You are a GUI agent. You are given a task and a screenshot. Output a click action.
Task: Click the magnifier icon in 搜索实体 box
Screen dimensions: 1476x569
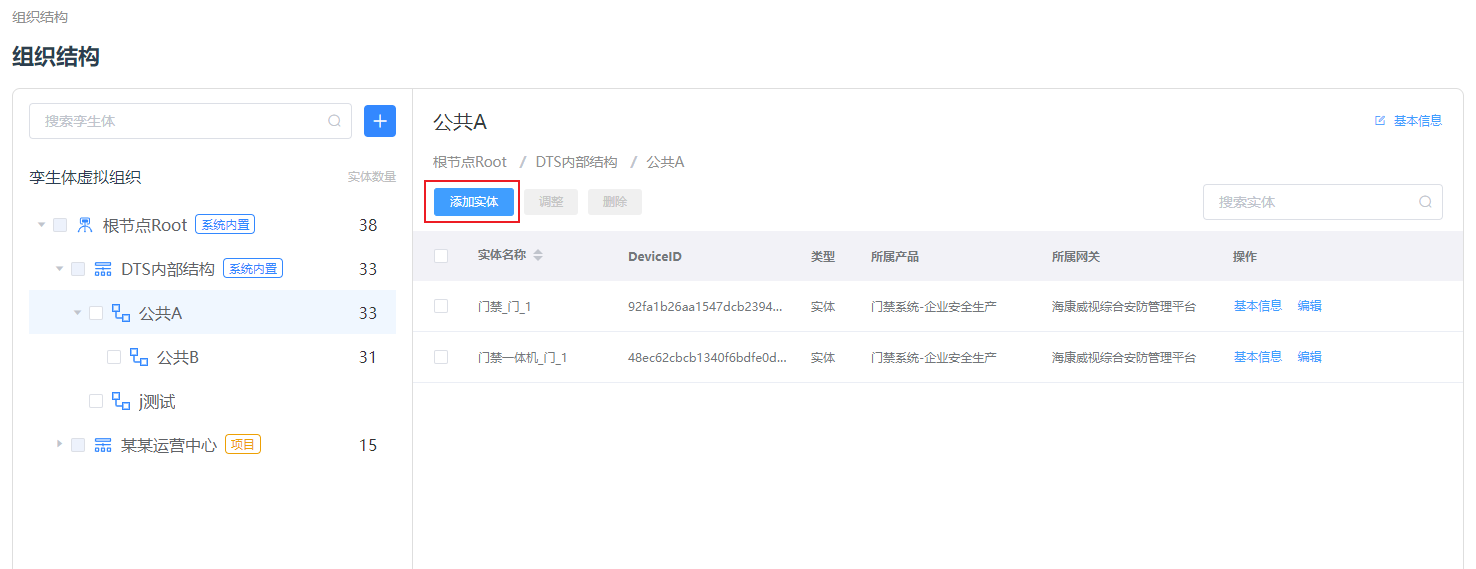1426,201
